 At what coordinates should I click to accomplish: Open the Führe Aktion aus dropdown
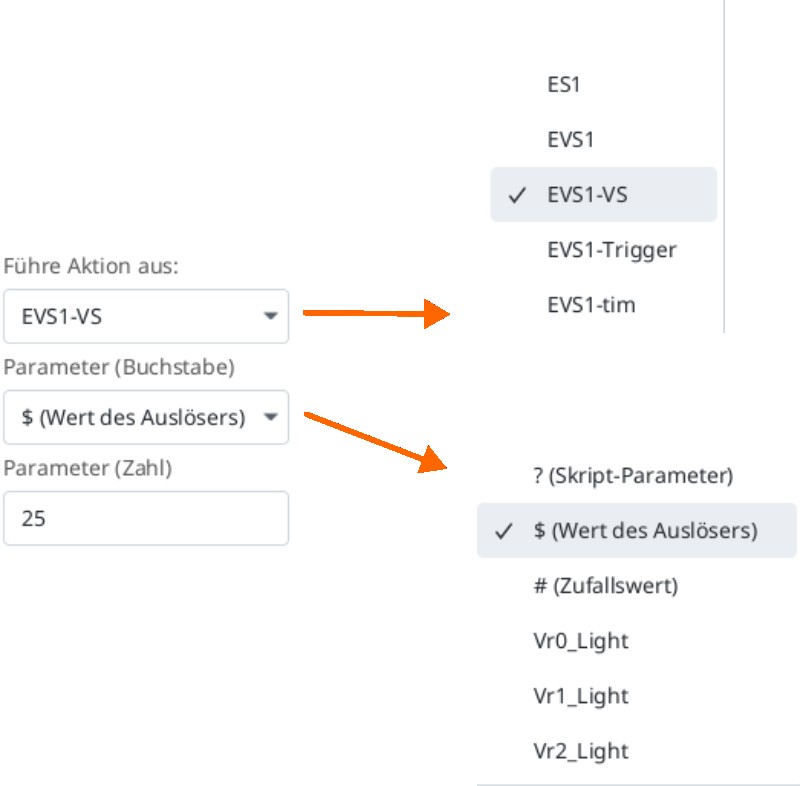tap(146, 316)
